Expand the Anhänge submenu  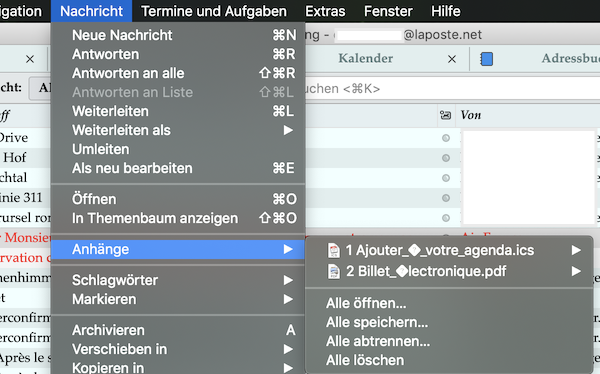178,249
